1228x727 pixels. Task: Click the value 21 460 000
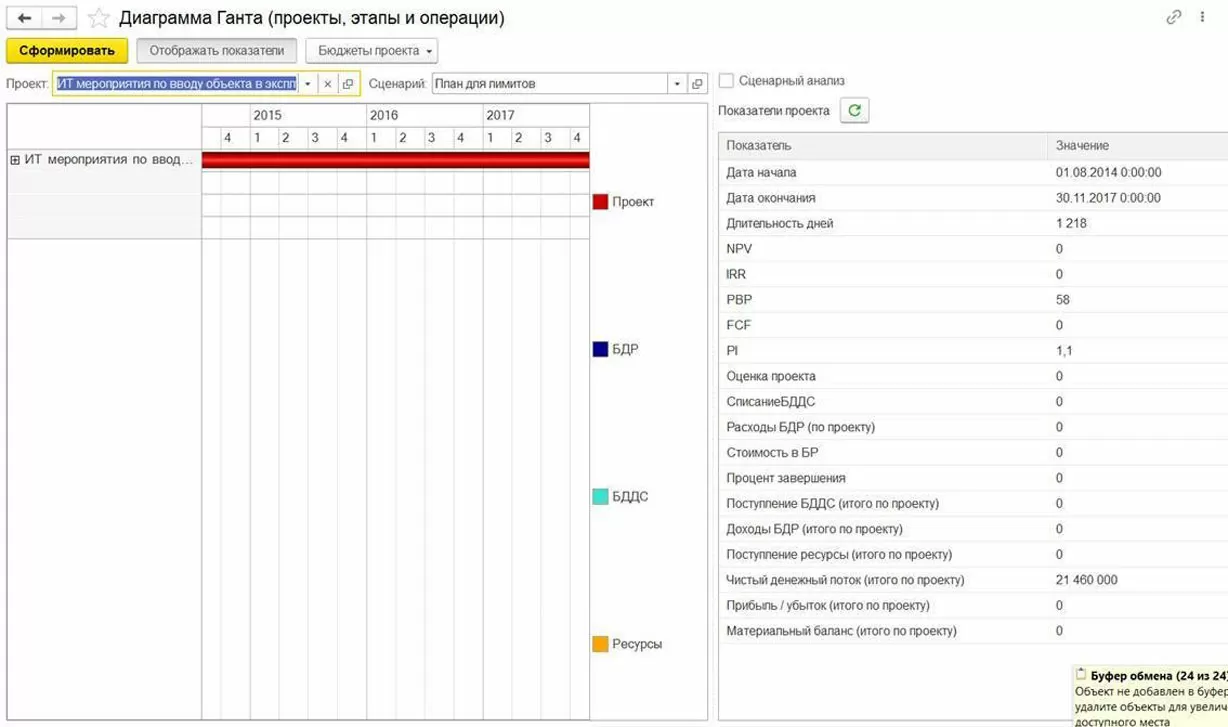(x=1087, y=580)
